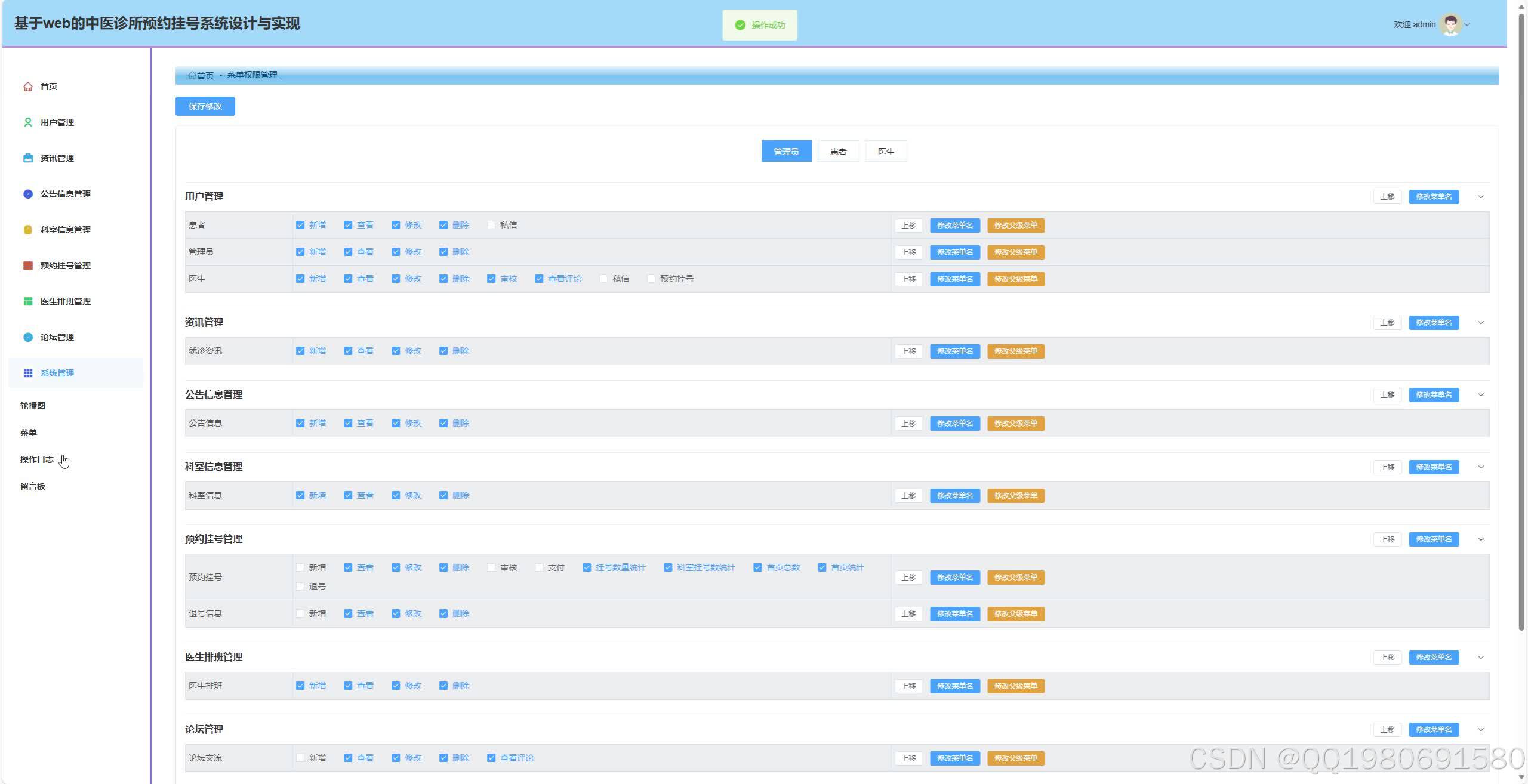The image size is (1528, 784).
Task: Click the 科室信息管理 yellow icon
Action: pyautogui.click(x=27, y=230)
